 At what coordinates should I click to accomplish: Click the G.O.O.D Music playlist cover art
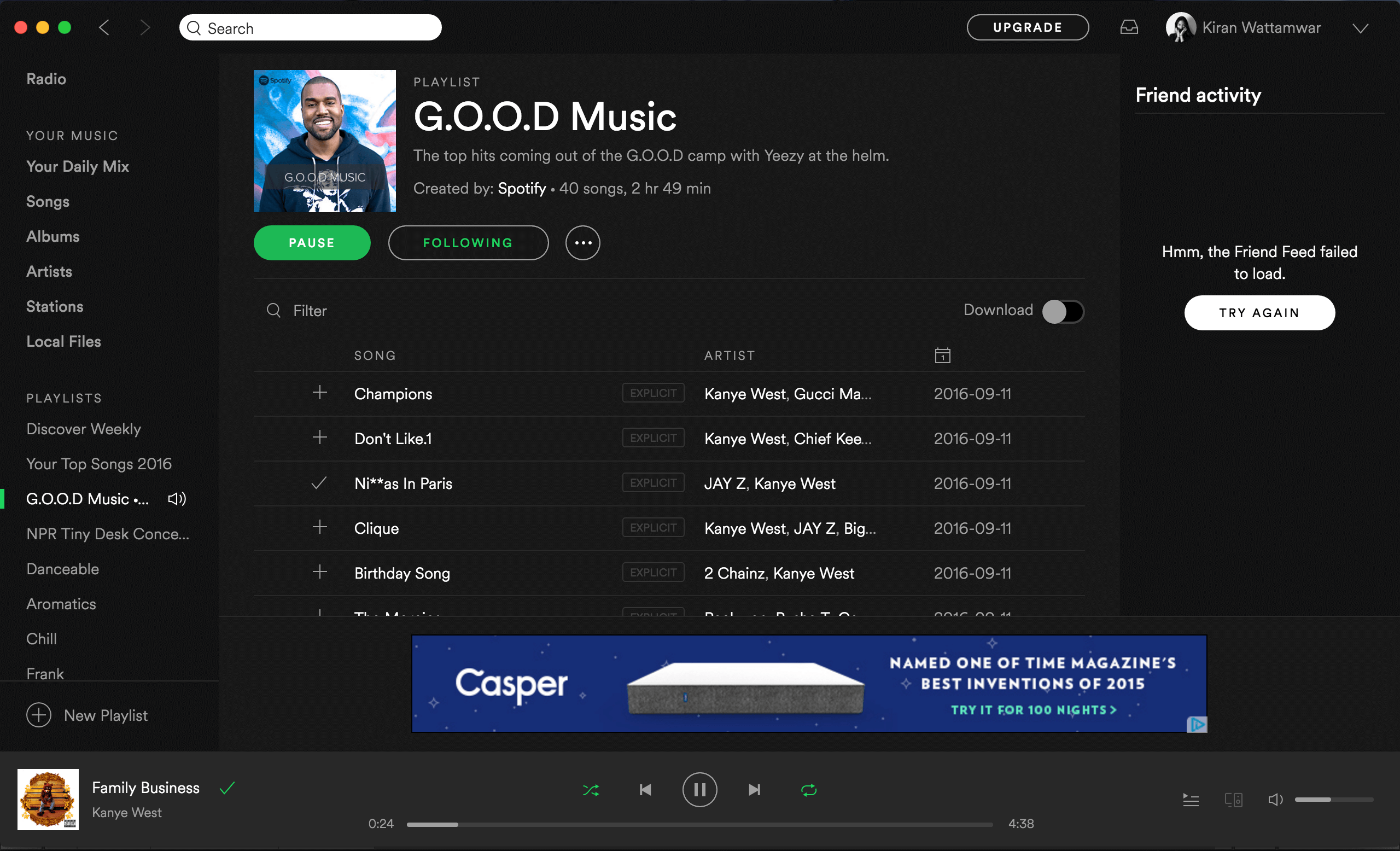click(x=324, y=141)
